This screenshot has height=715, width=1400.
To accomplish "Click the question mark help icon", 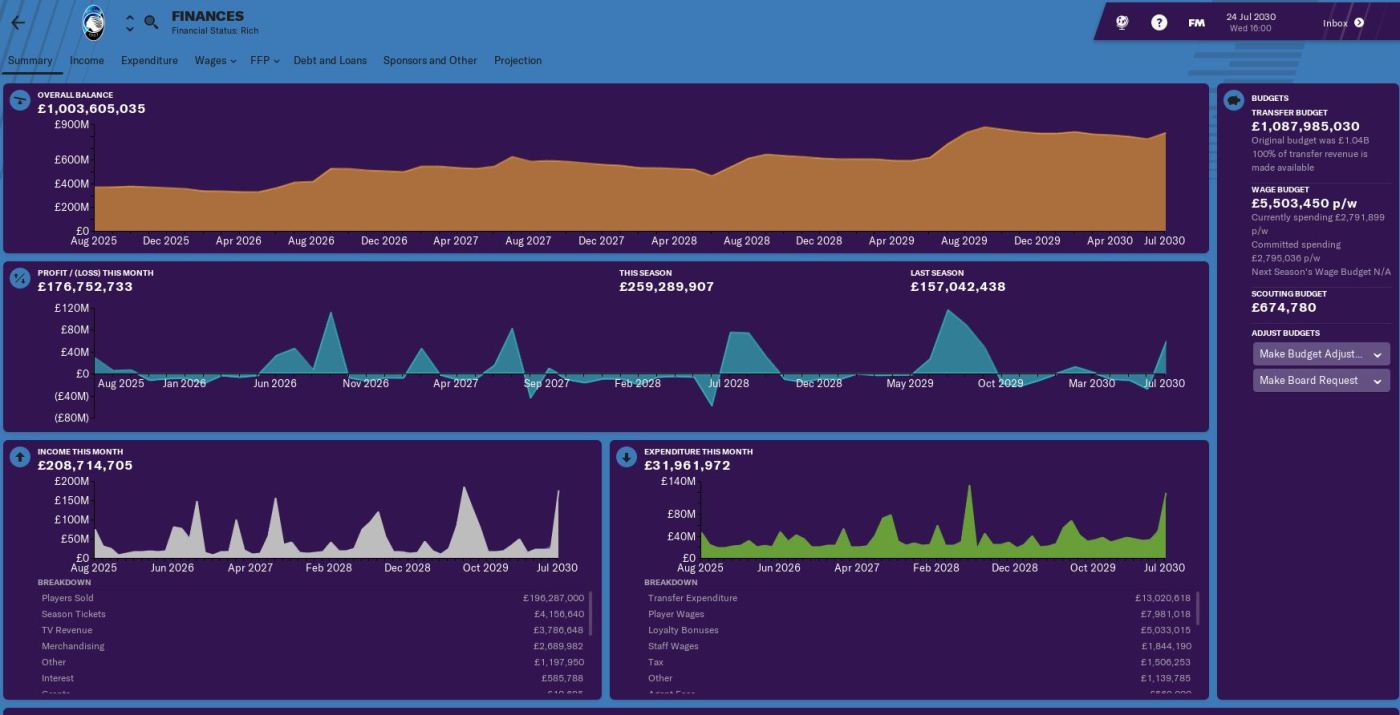I will (1159, 23).
